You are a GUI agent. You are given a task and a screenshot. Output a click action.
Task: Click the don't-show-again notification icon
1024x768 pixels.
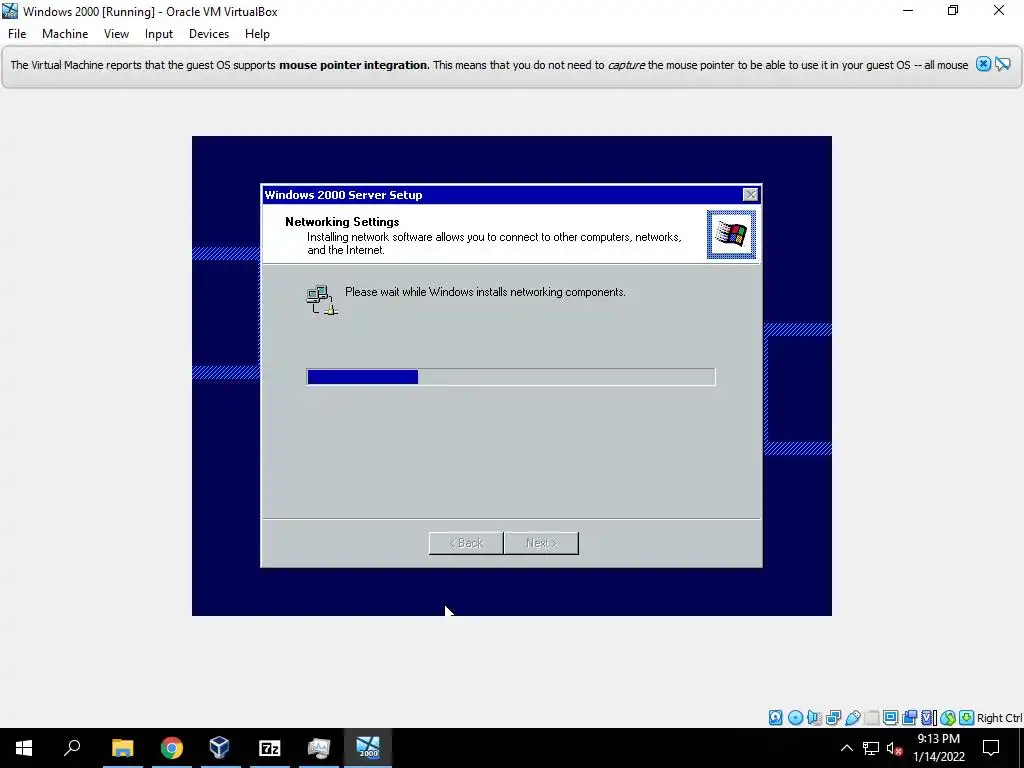point(1002,64)
